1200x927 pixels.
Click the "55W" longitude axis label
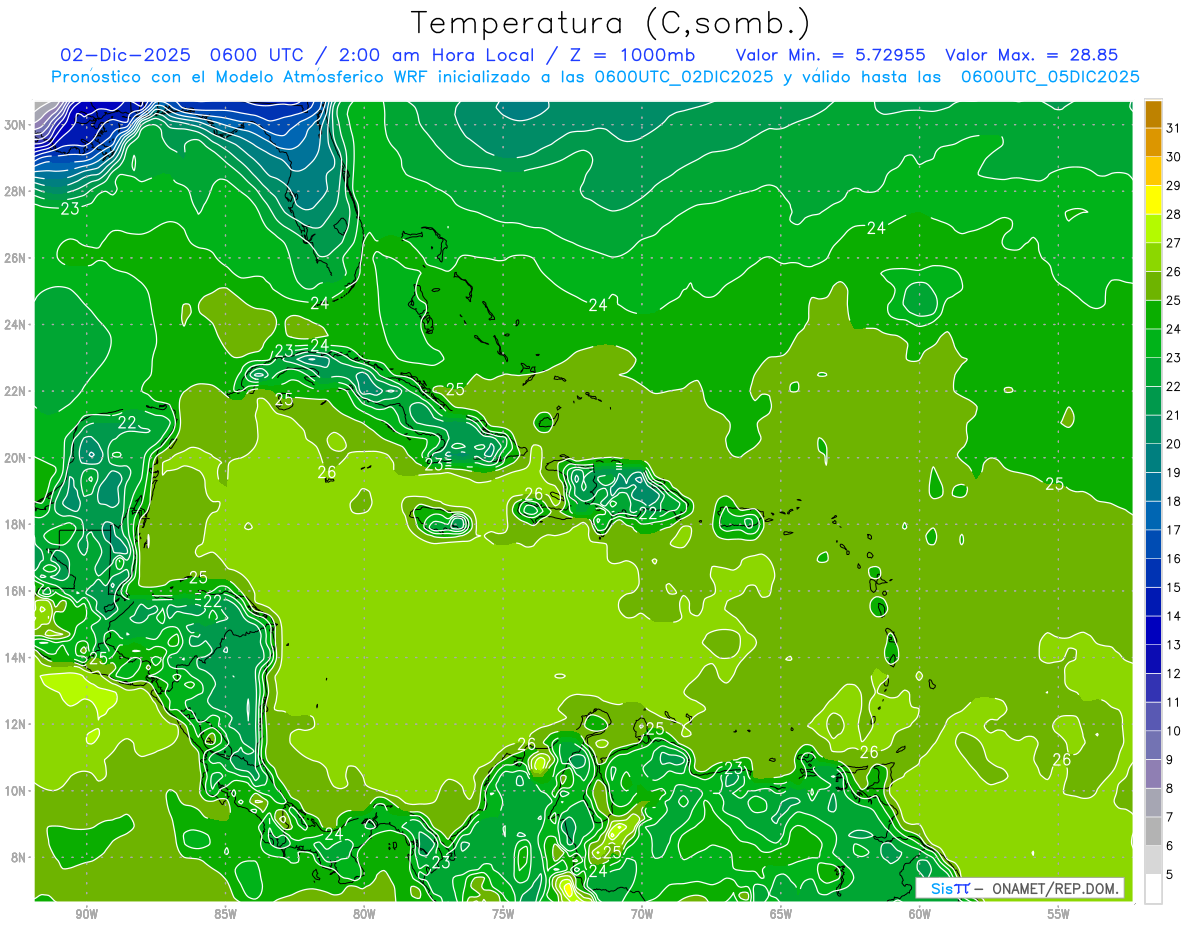pos(1059,915)
